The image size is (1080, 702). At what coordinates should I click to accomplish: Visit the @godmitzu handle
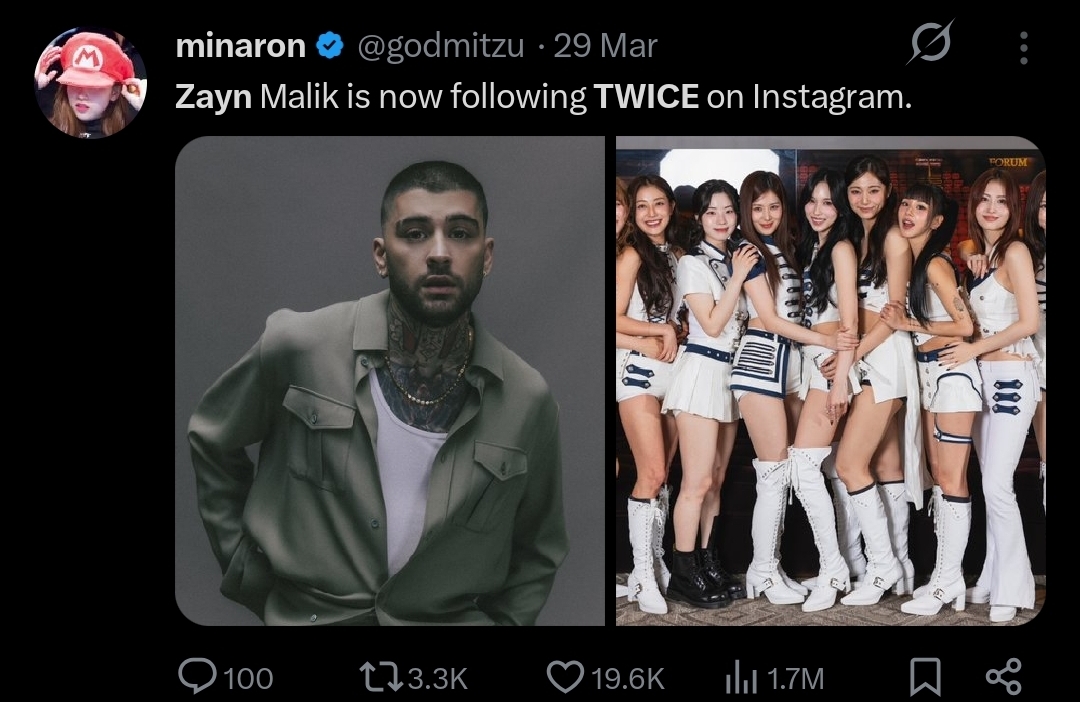click(x=441, y=47)
